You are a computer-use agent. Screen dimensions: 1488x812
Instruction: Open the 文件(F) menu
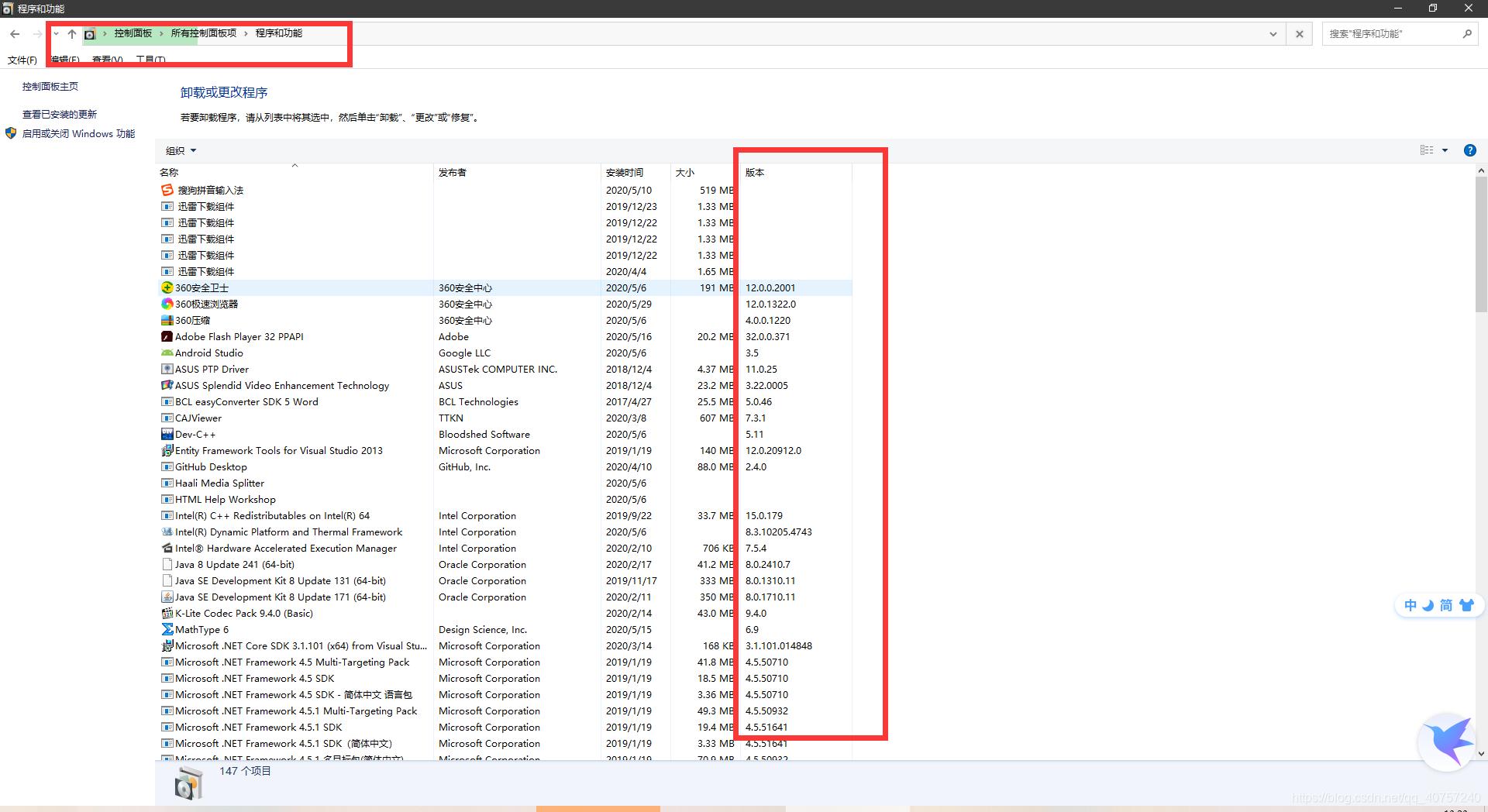[x=22, y=60]
